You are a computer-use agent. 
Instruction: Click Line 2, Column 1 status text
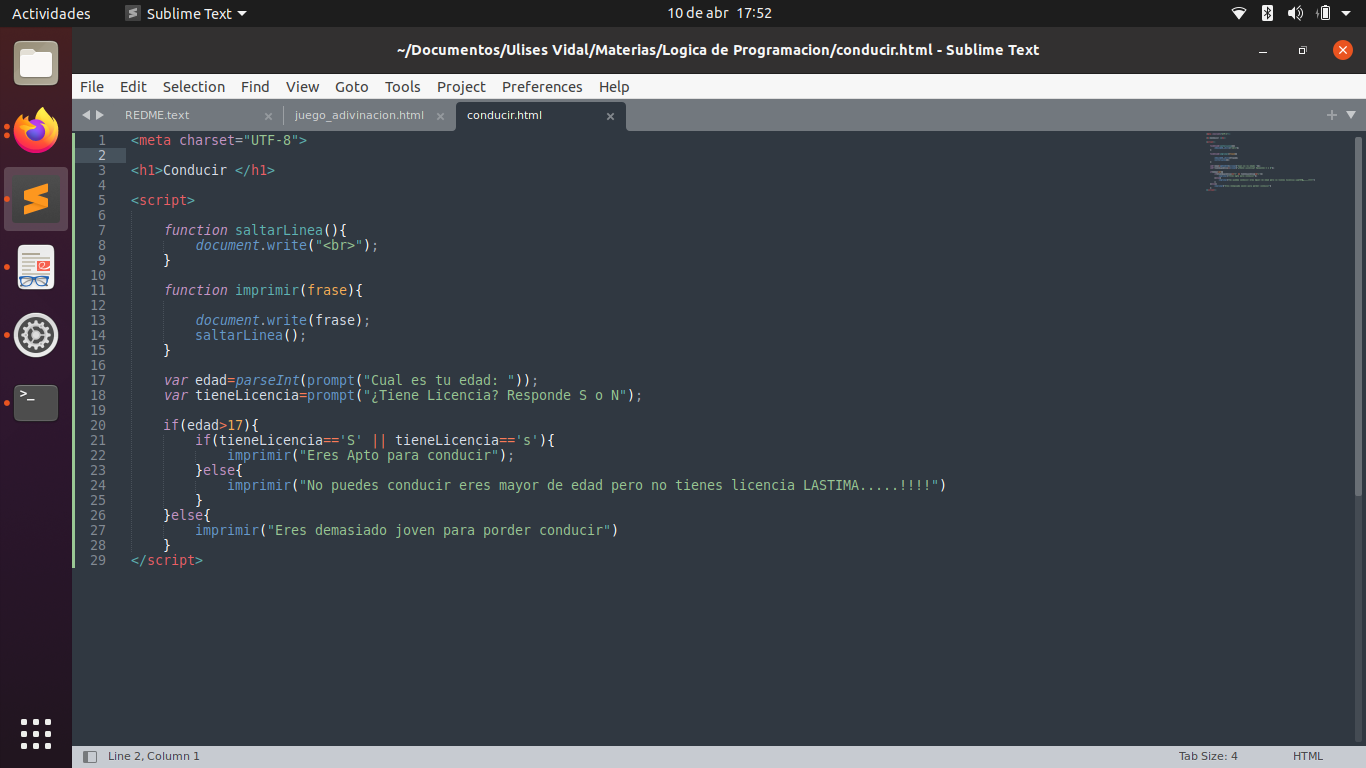coord(154,756)
